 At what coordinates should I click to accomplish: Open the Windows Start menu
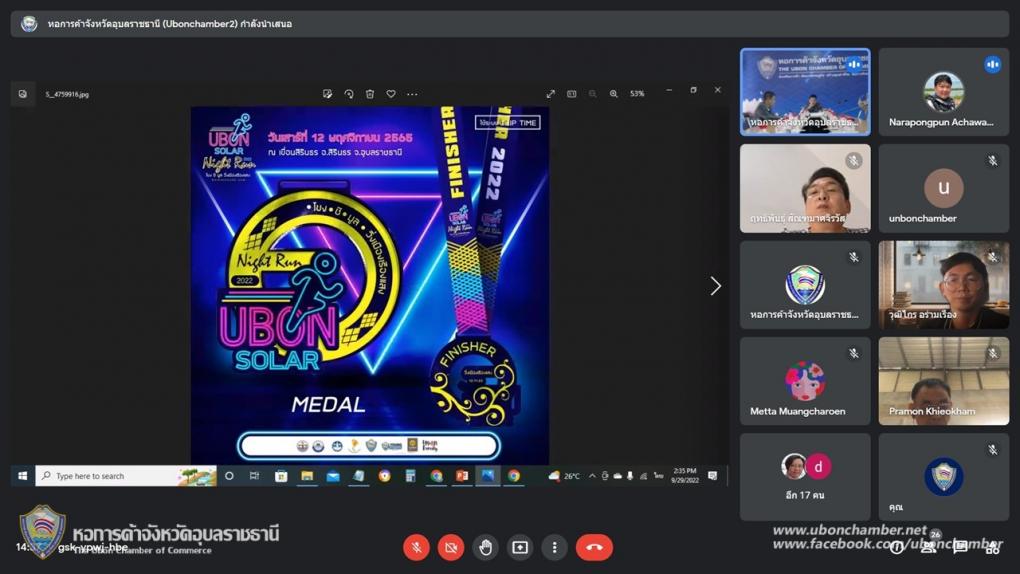click(x=22, y=476)
